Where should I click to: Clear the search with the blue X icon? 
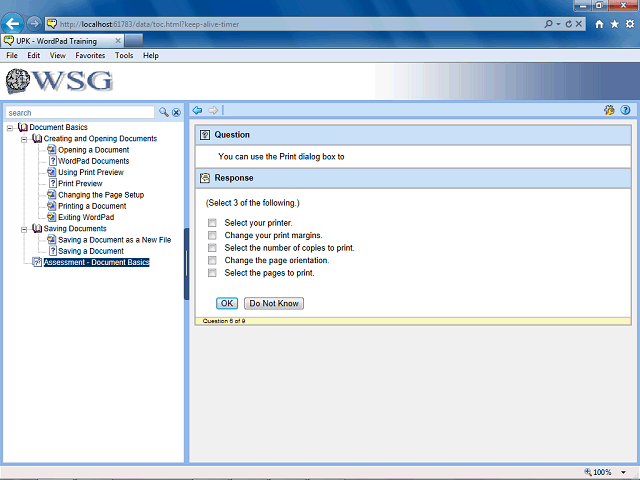(x=176, y=112)
